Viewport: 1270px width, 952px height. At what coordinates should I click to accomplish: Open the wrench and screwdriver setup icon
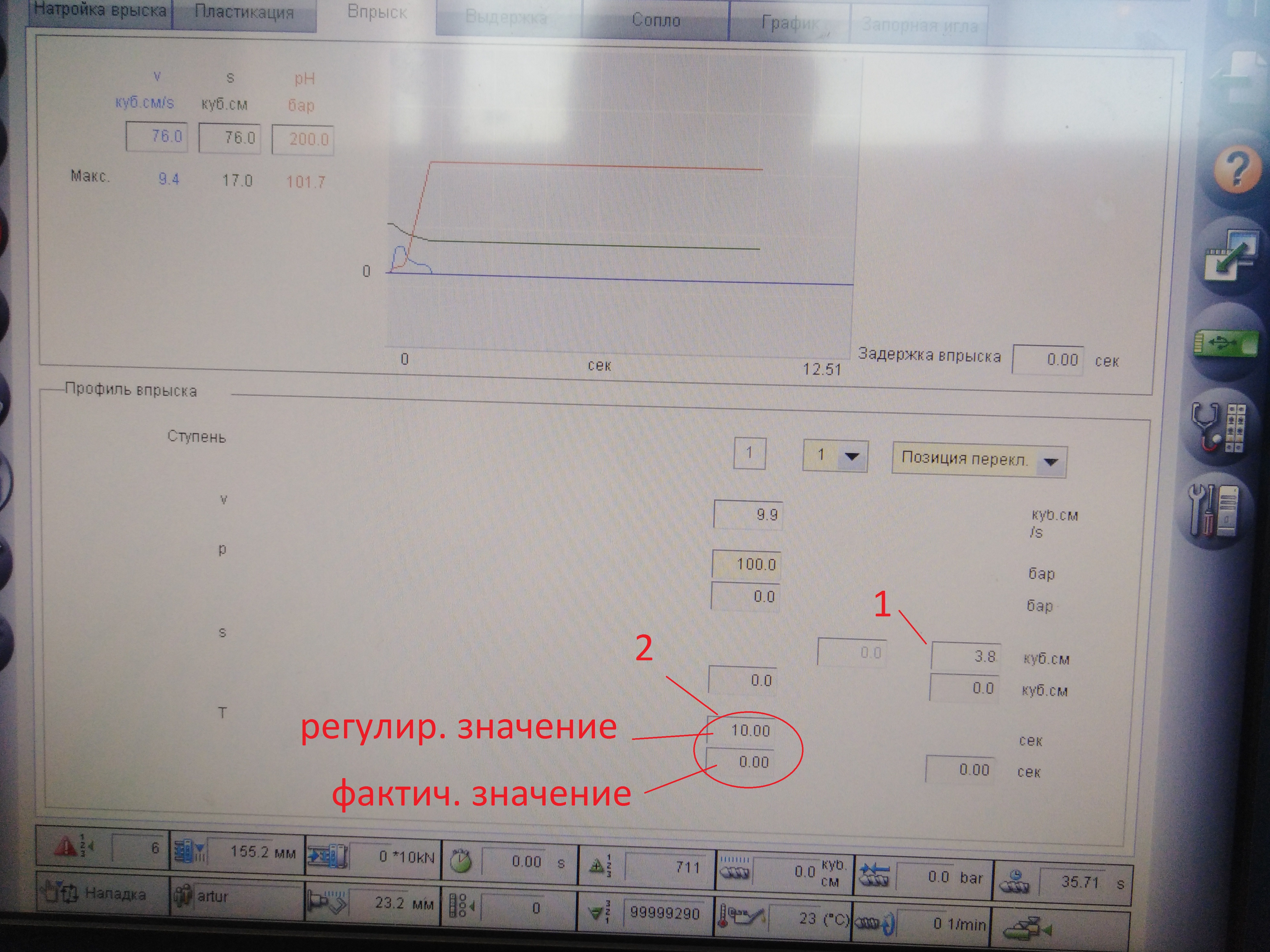point(1214,510)
